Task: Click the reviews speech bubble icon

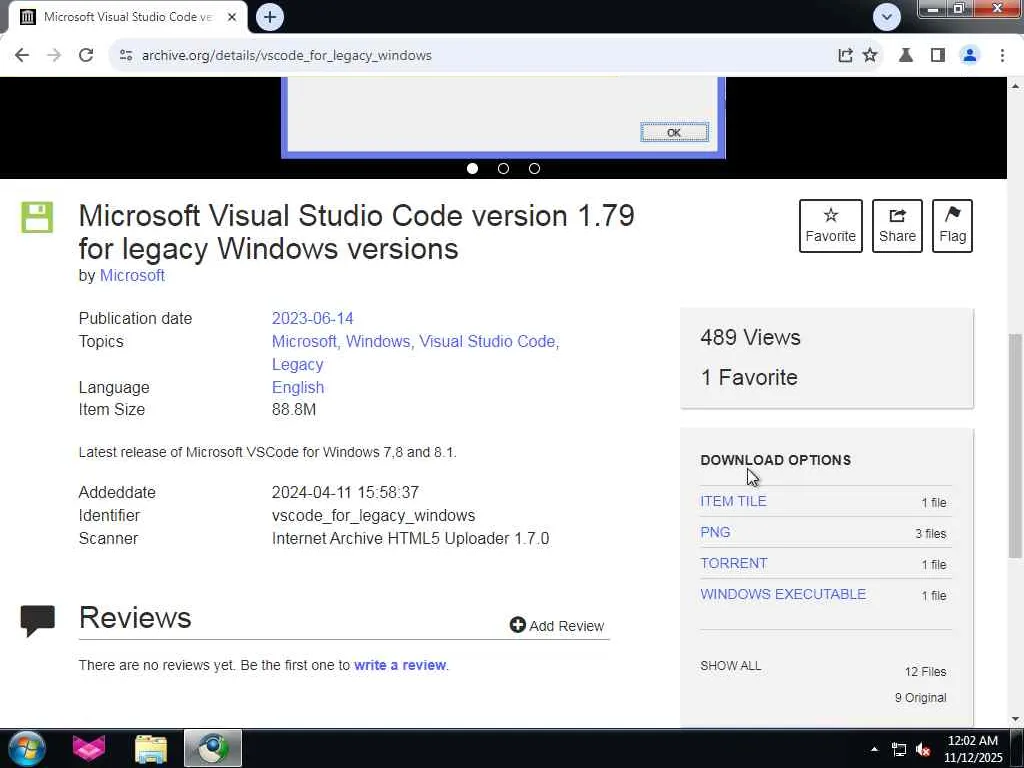Action: tap(37, 620)
